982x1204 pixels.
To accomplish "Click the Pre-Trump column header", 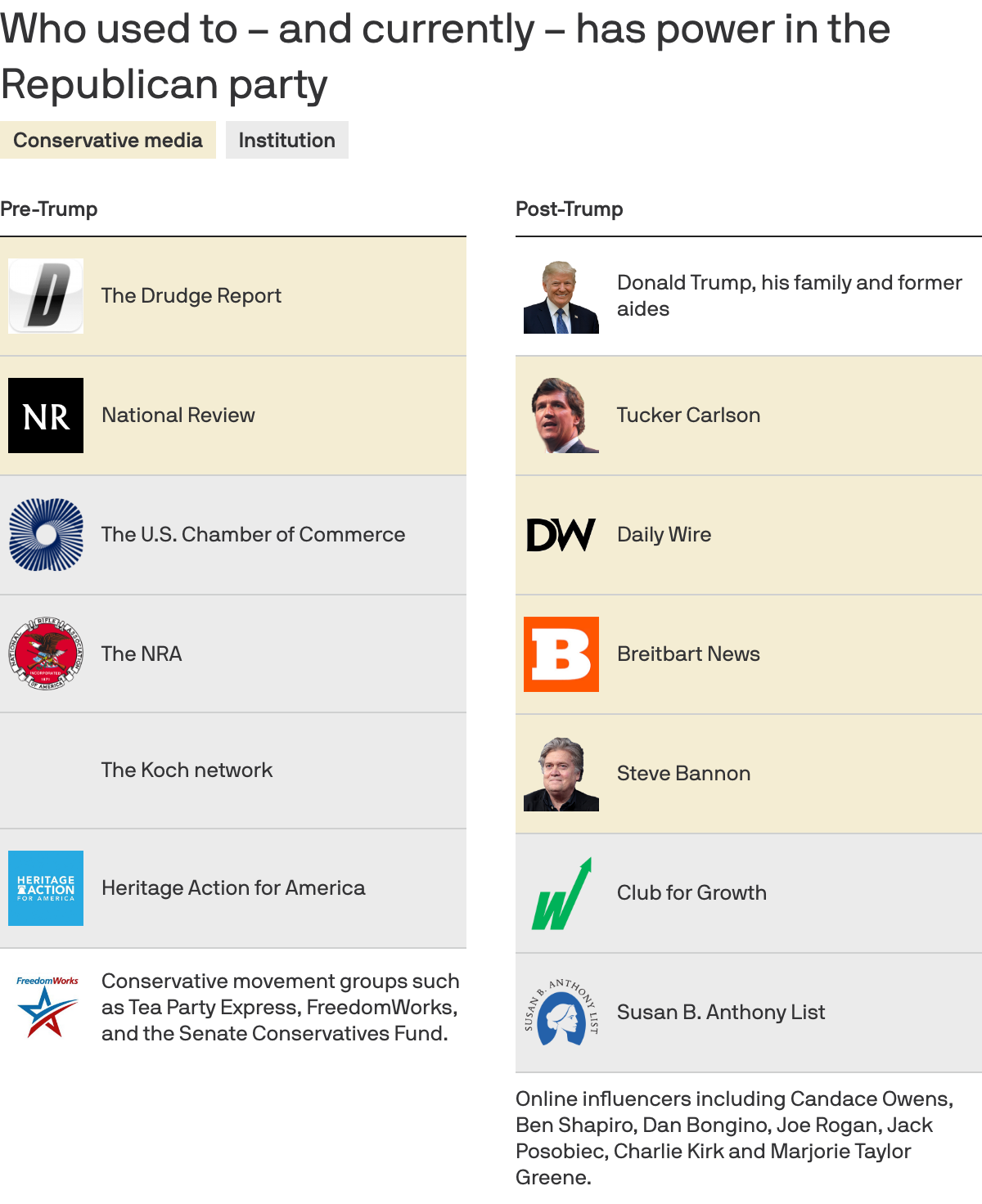I will point(49,209).
